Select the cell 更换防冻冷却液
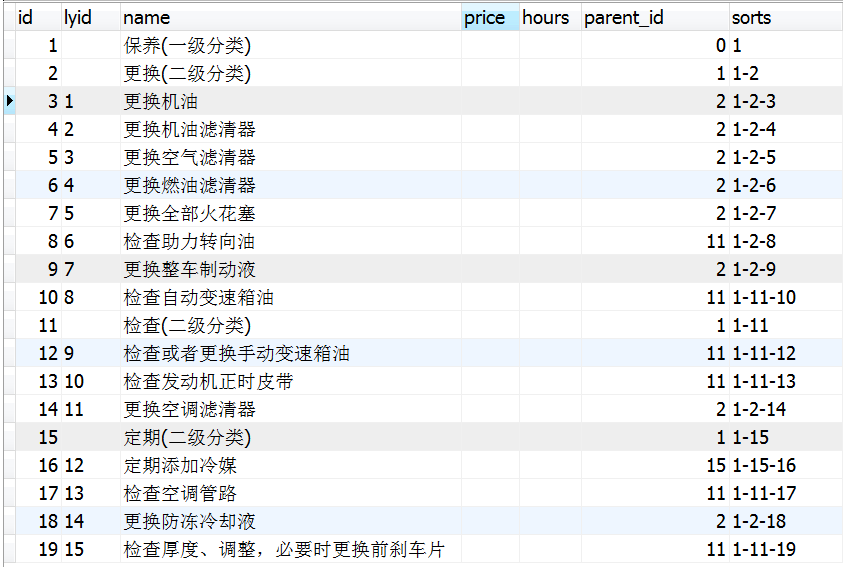843x567 pixels. point(290,521)
